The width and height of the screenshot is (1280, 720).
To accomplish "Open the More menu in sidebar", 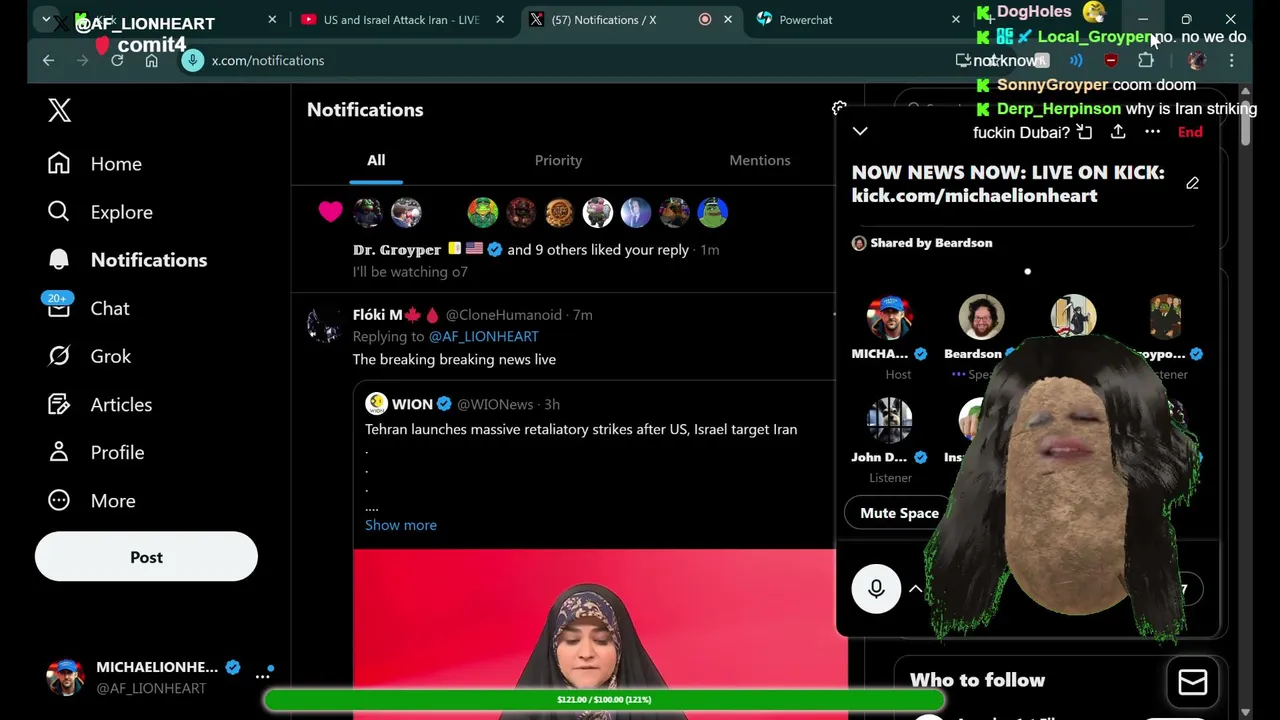I will [91, 500].
